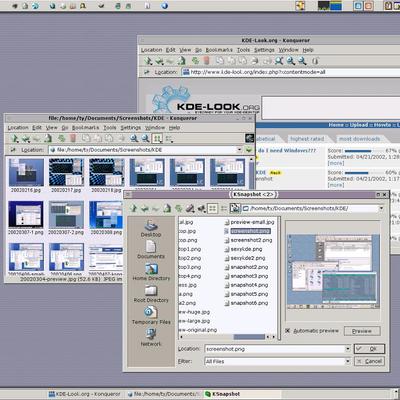Click Print icon in KDE-Look Konqueror toolbar
400x400 pixels.
tap(255, 61)
